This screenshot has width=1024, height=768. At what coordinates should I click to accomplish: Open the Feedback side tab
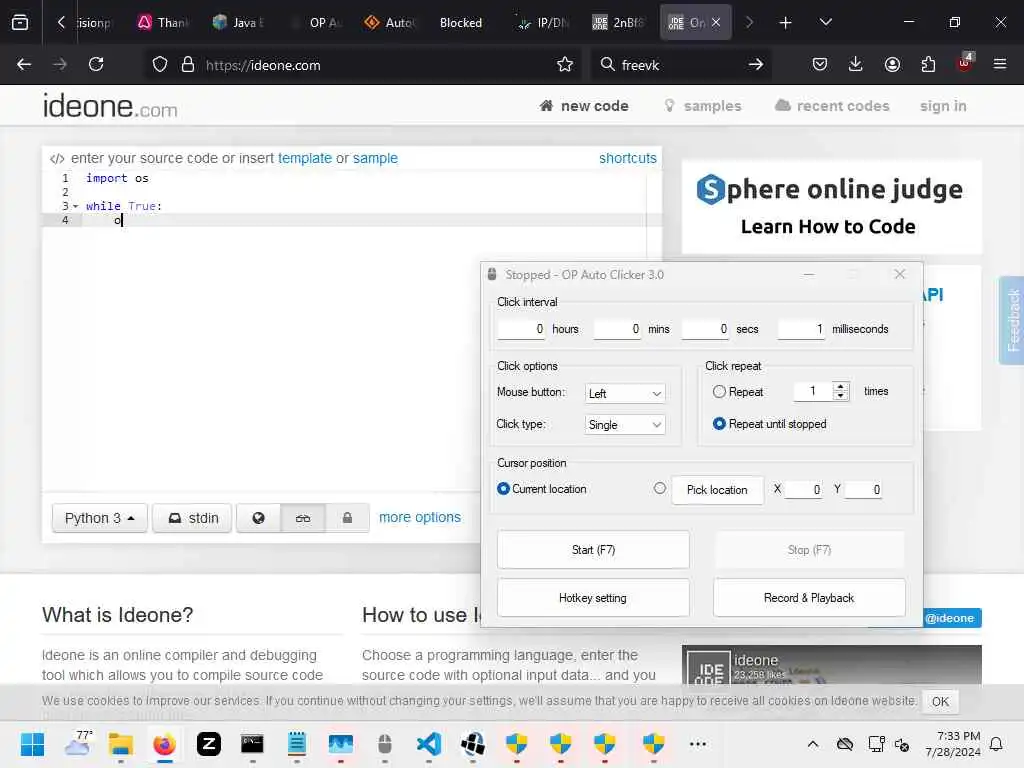[1012, 320]
